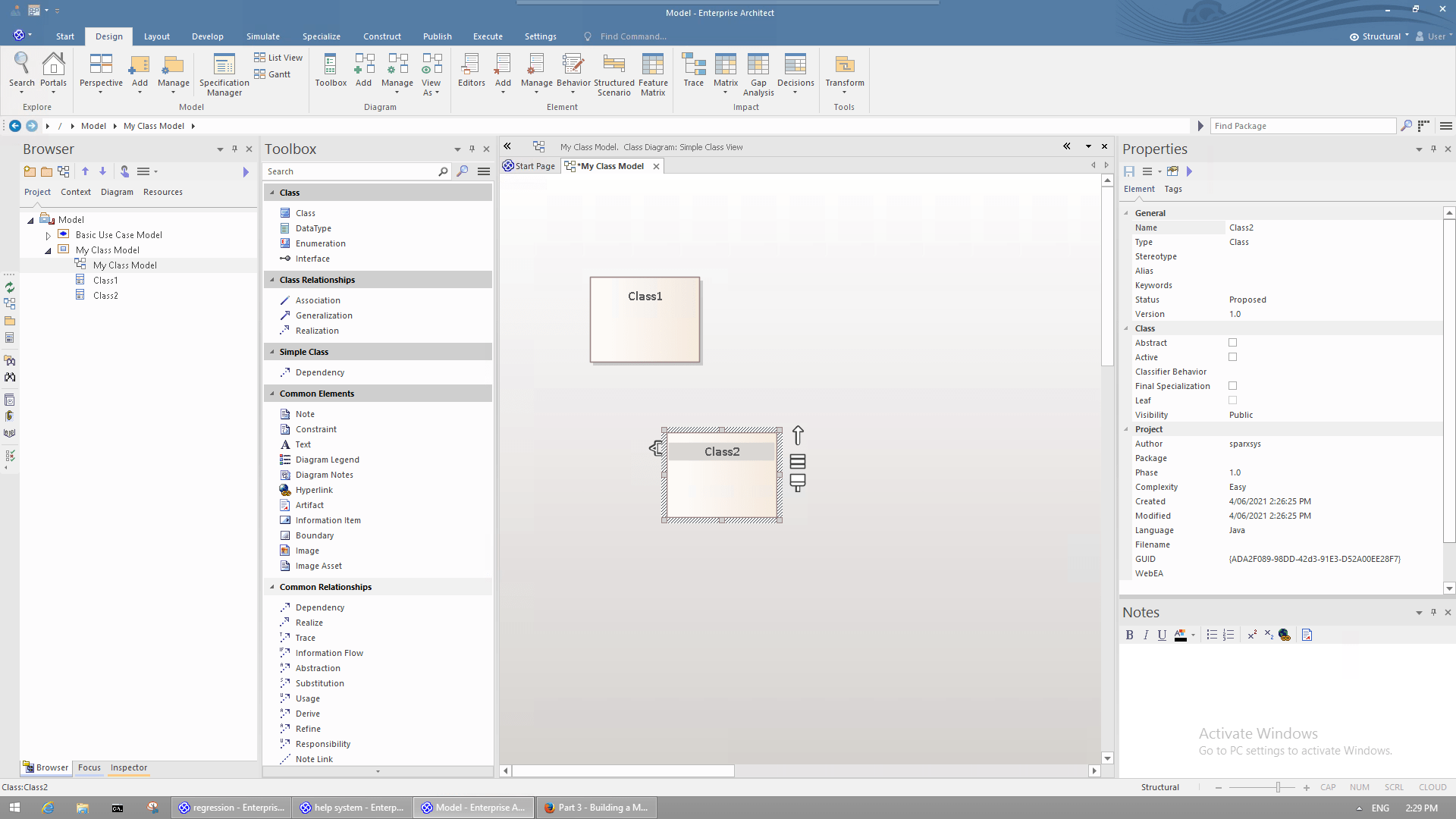This screenshot has width=1456, height=819.
Task: Select the Association relationship in the Toolbox
Action: 318,300
